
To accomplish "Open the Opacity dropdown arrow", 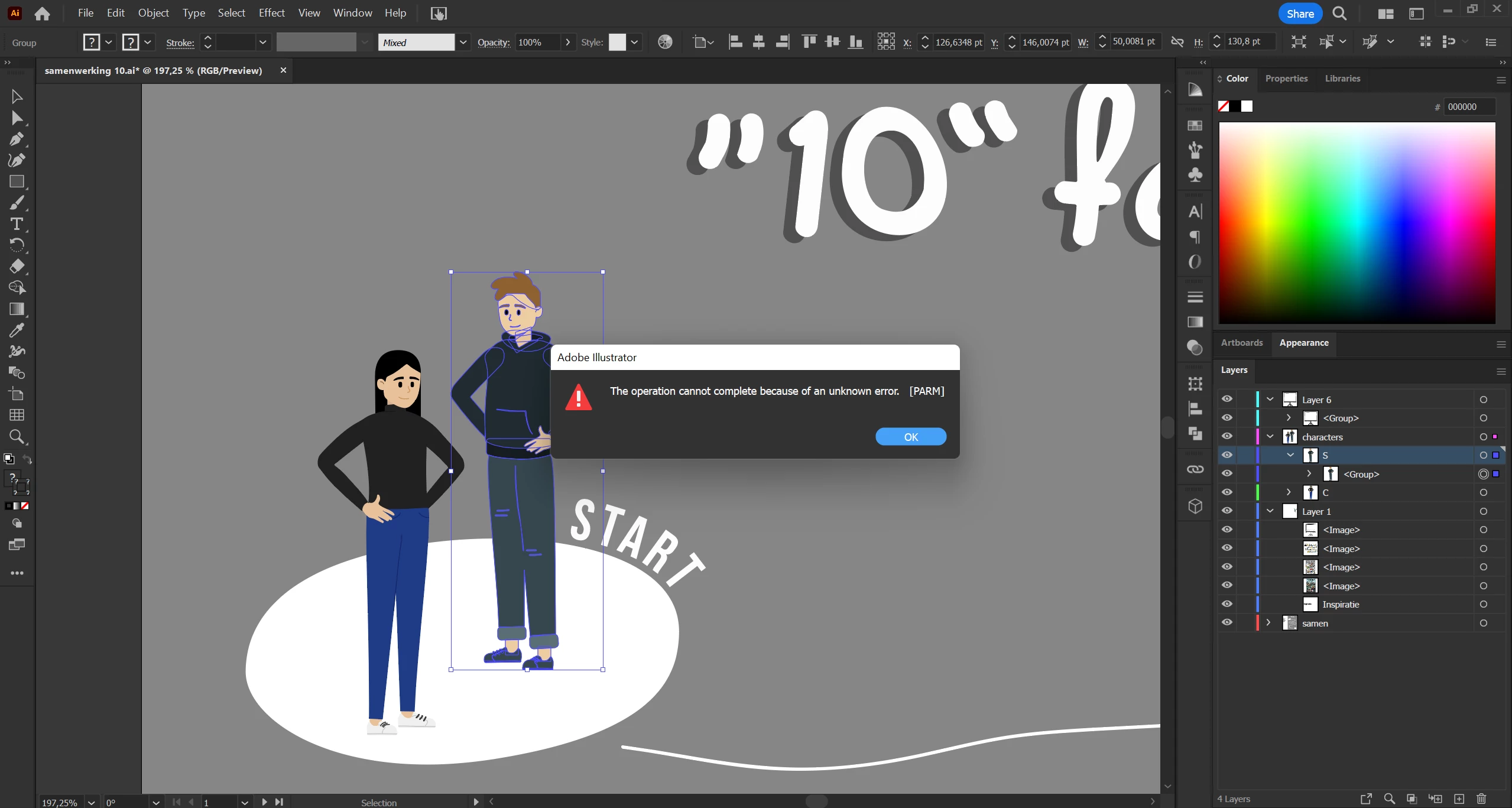I will [x=567, y=42].
